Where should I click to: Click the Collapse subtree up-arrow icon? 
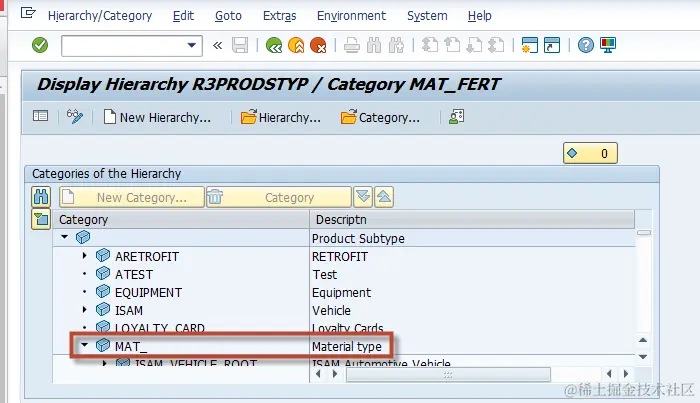tap(384, 197)
